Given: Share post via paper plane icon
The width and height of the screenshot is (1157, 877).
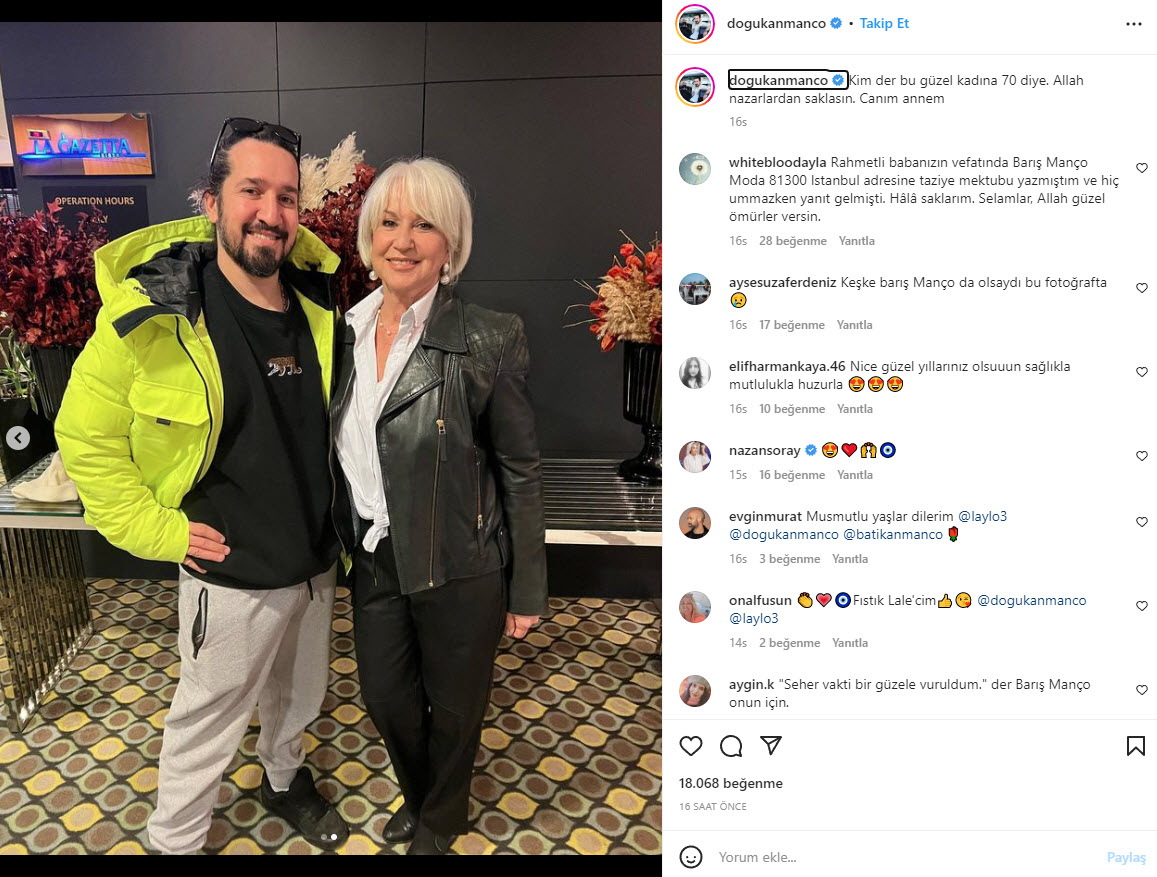Looking at the screenshot, I should click(770, 745).
